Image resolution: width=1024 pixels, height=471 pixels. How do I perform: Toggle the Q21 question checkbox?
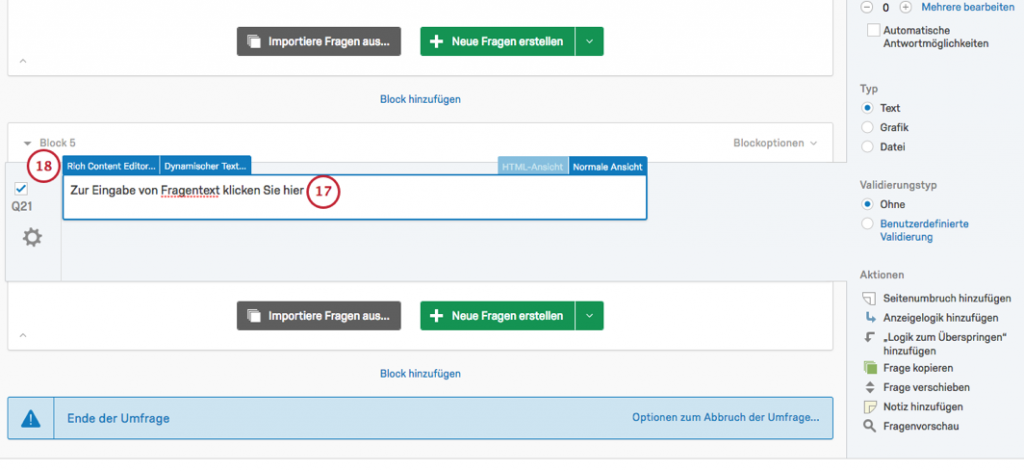(21, 189)
